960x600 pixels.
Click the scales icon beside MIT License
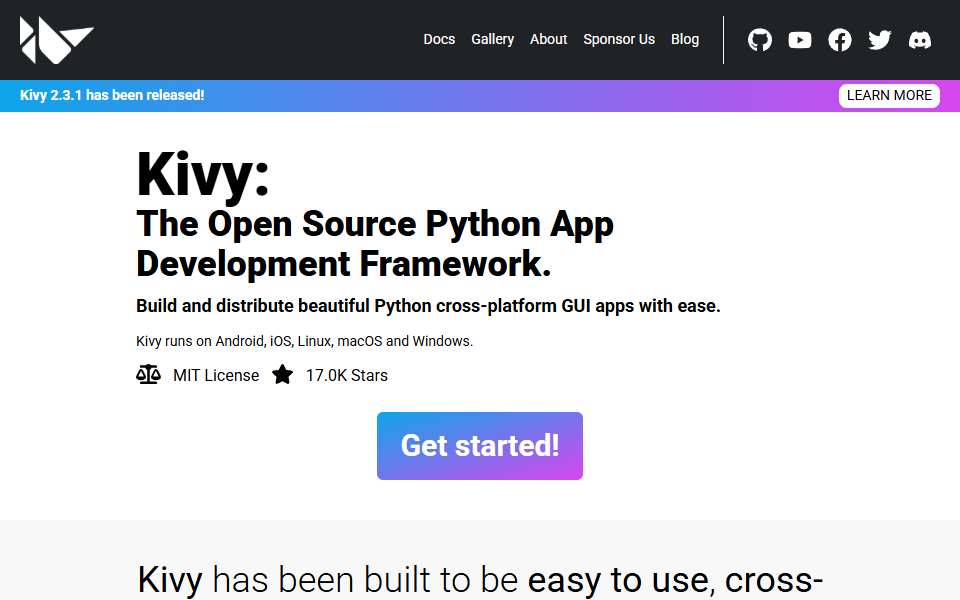click(148, 374)
